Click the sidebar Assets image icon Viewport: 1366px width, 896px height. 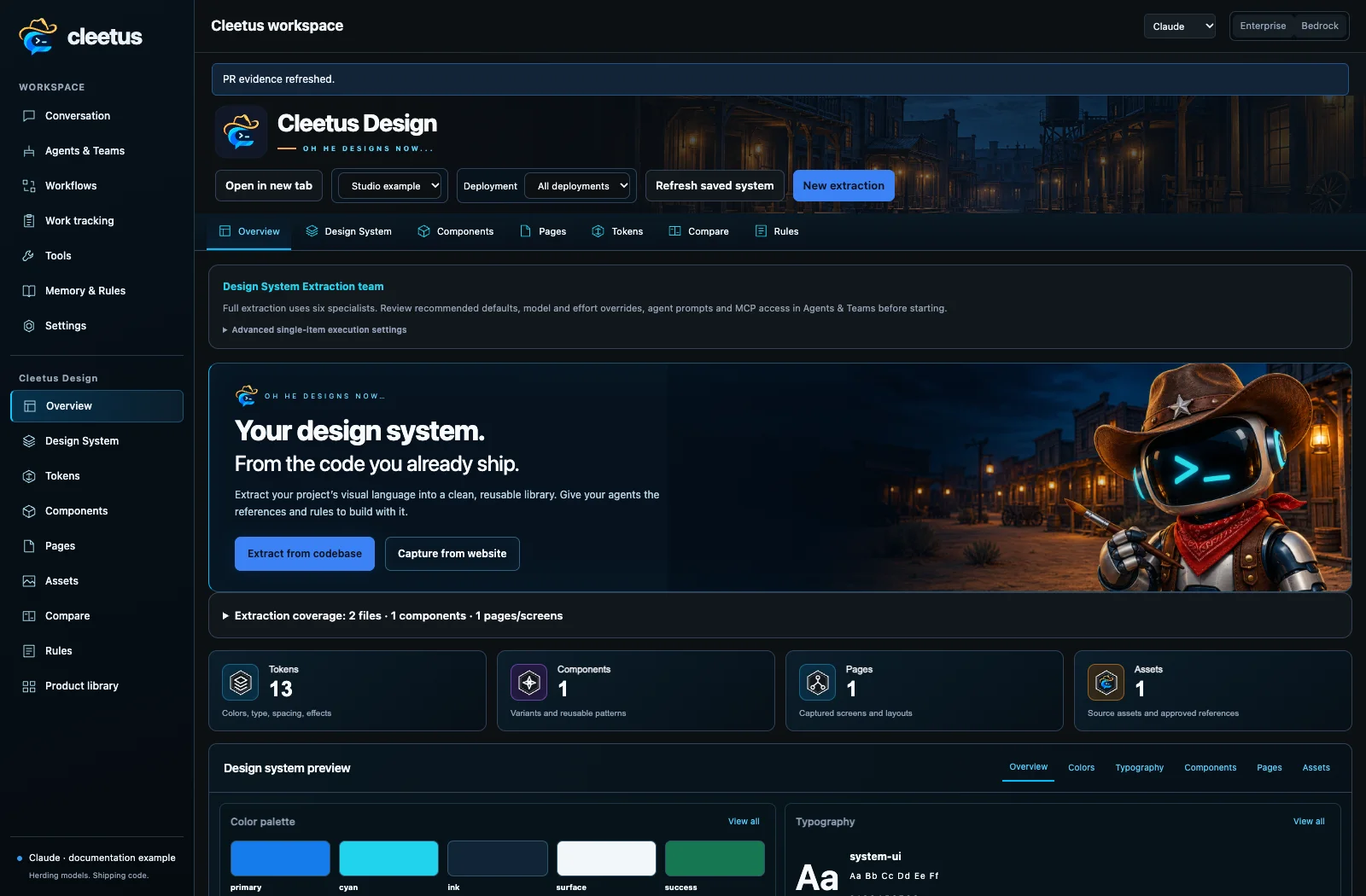click(29, 581)
